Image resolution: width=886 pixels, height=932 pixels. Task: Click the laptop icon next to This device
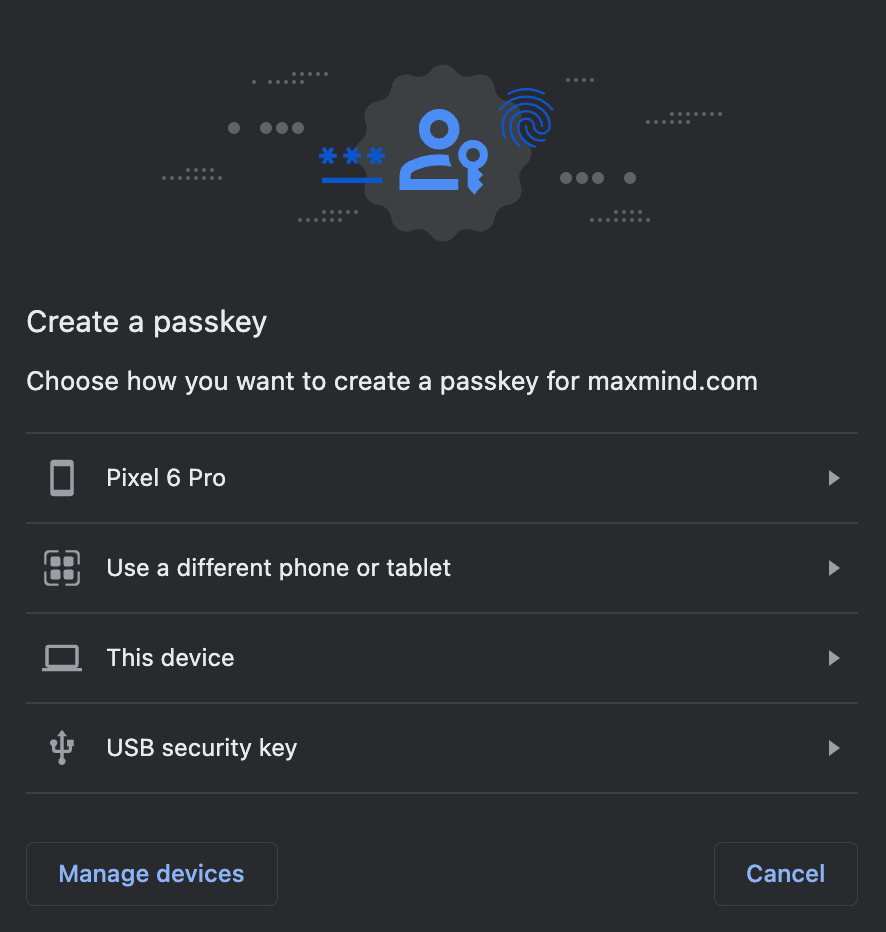click(x=62, y=658)
